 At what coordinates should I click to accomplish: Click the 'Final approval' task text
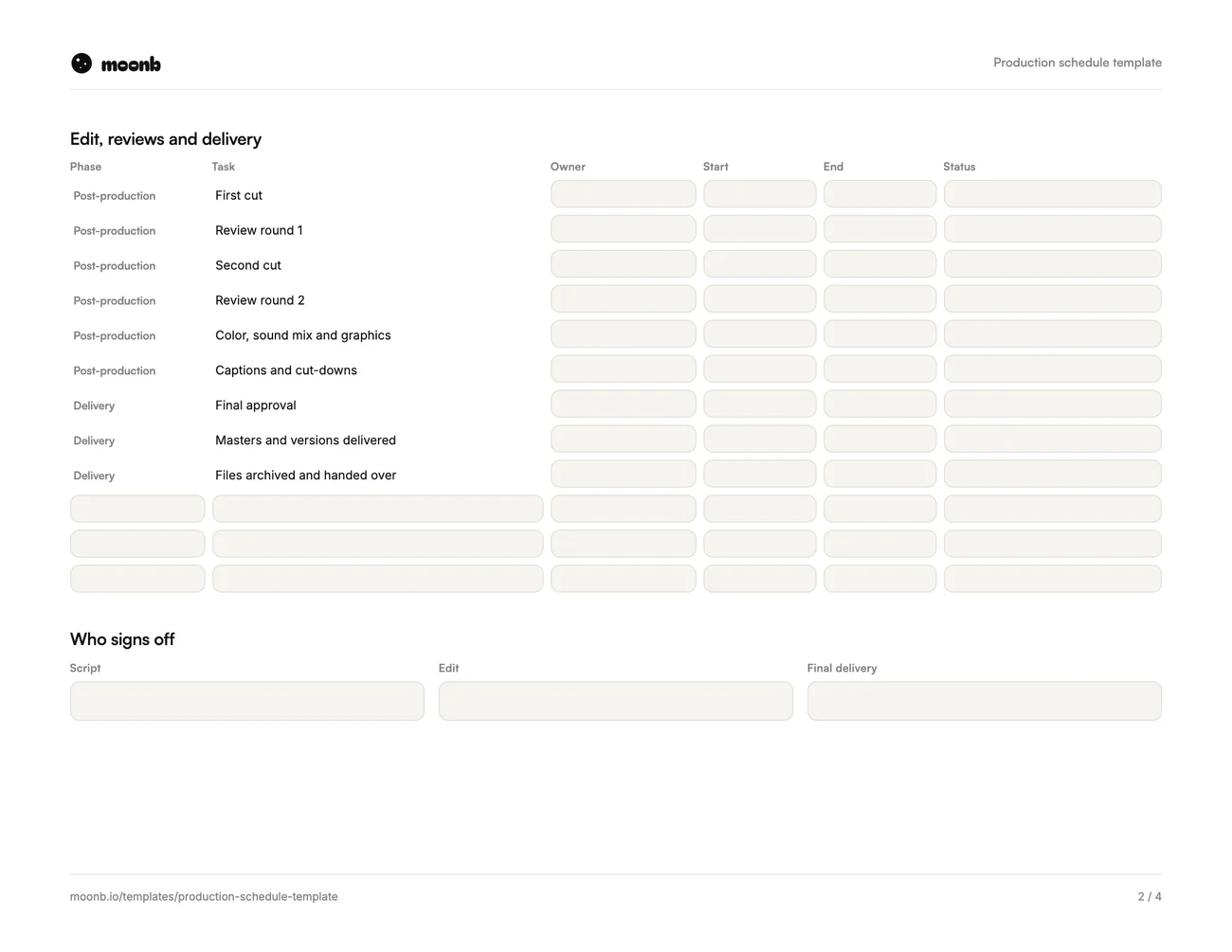click(256, 405)
